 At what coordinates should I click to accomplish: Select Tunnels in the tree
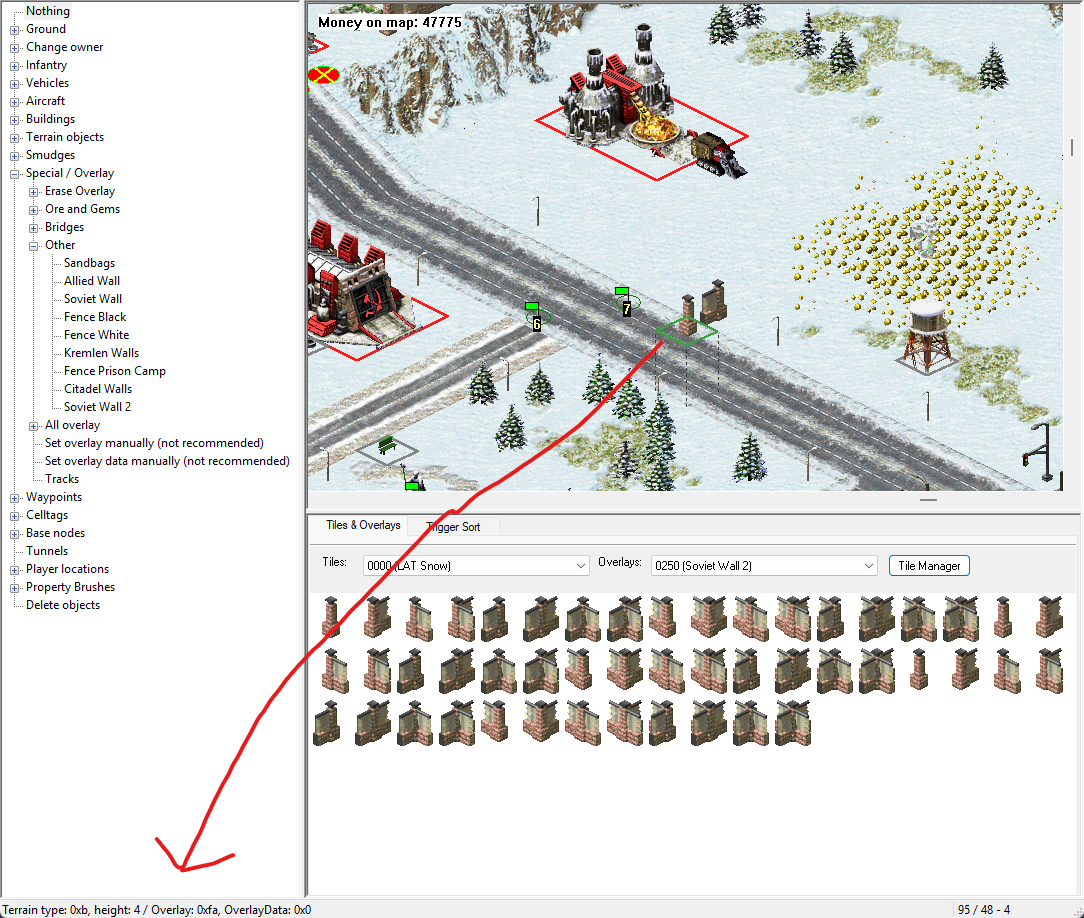pyautogui.click(x=47, y=551)
